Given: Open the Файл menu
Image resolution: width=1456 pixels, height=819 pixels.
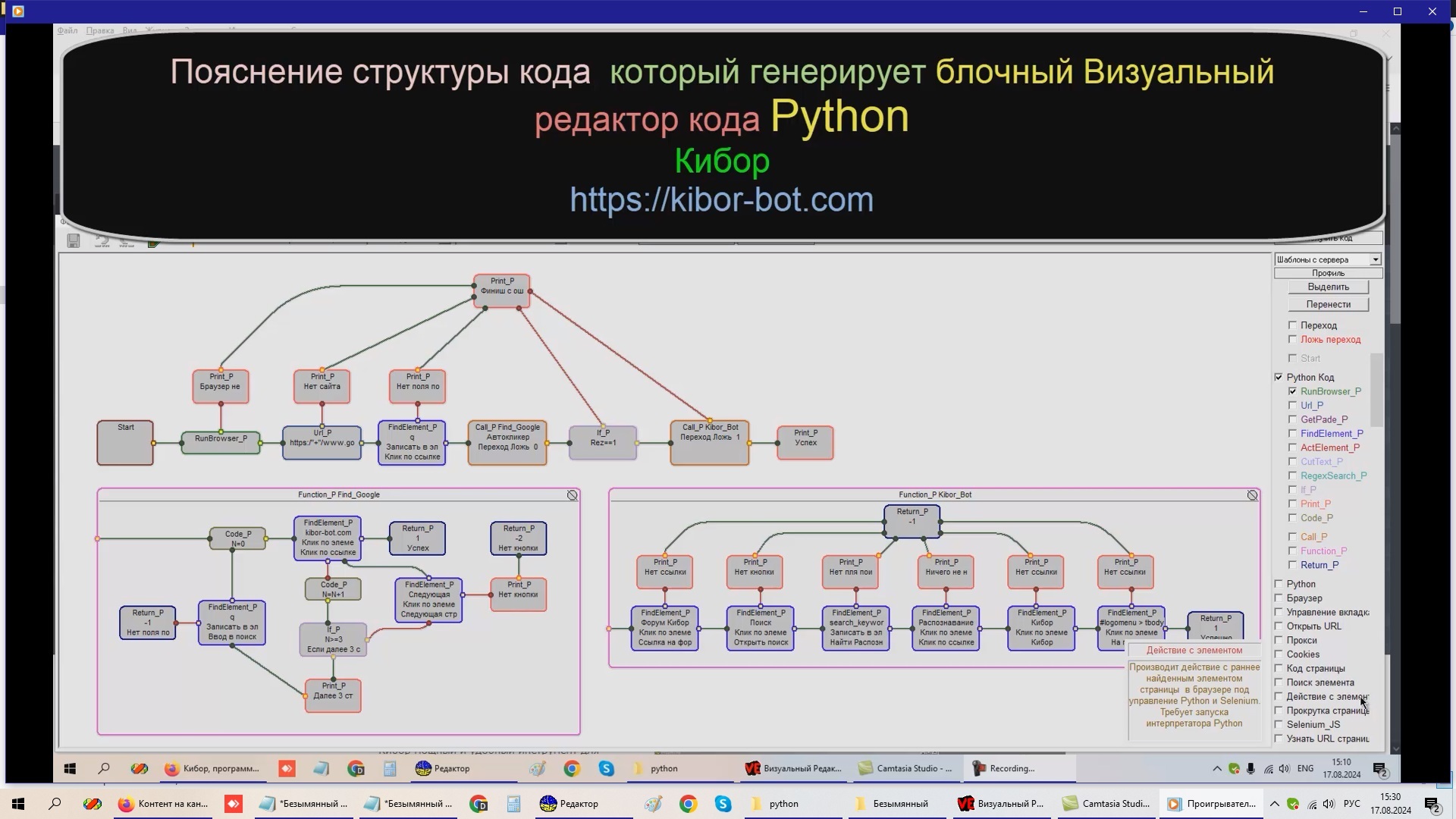Looking at the screenshot, I should tap(66, 30).
